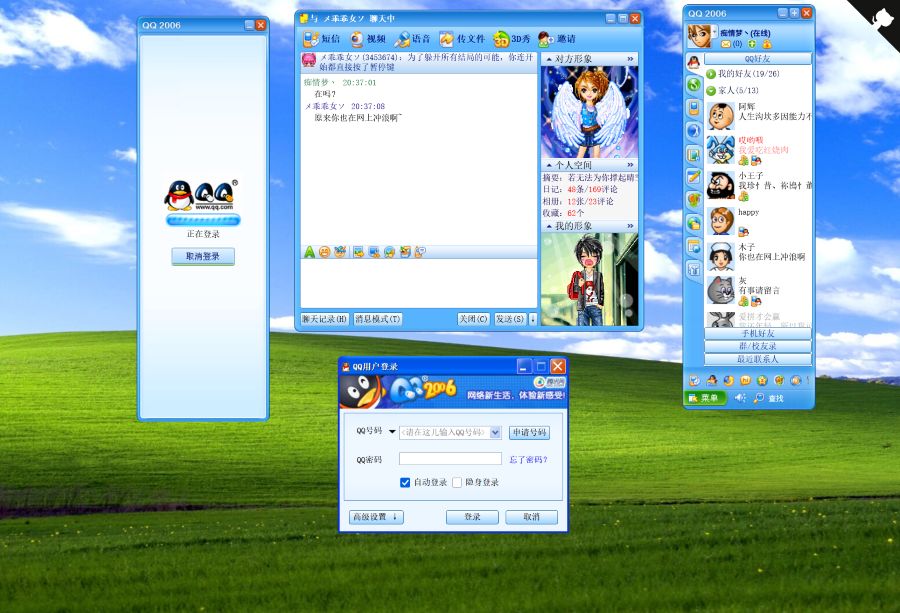Click the 忘了密码? link

[x=528, y=458]
